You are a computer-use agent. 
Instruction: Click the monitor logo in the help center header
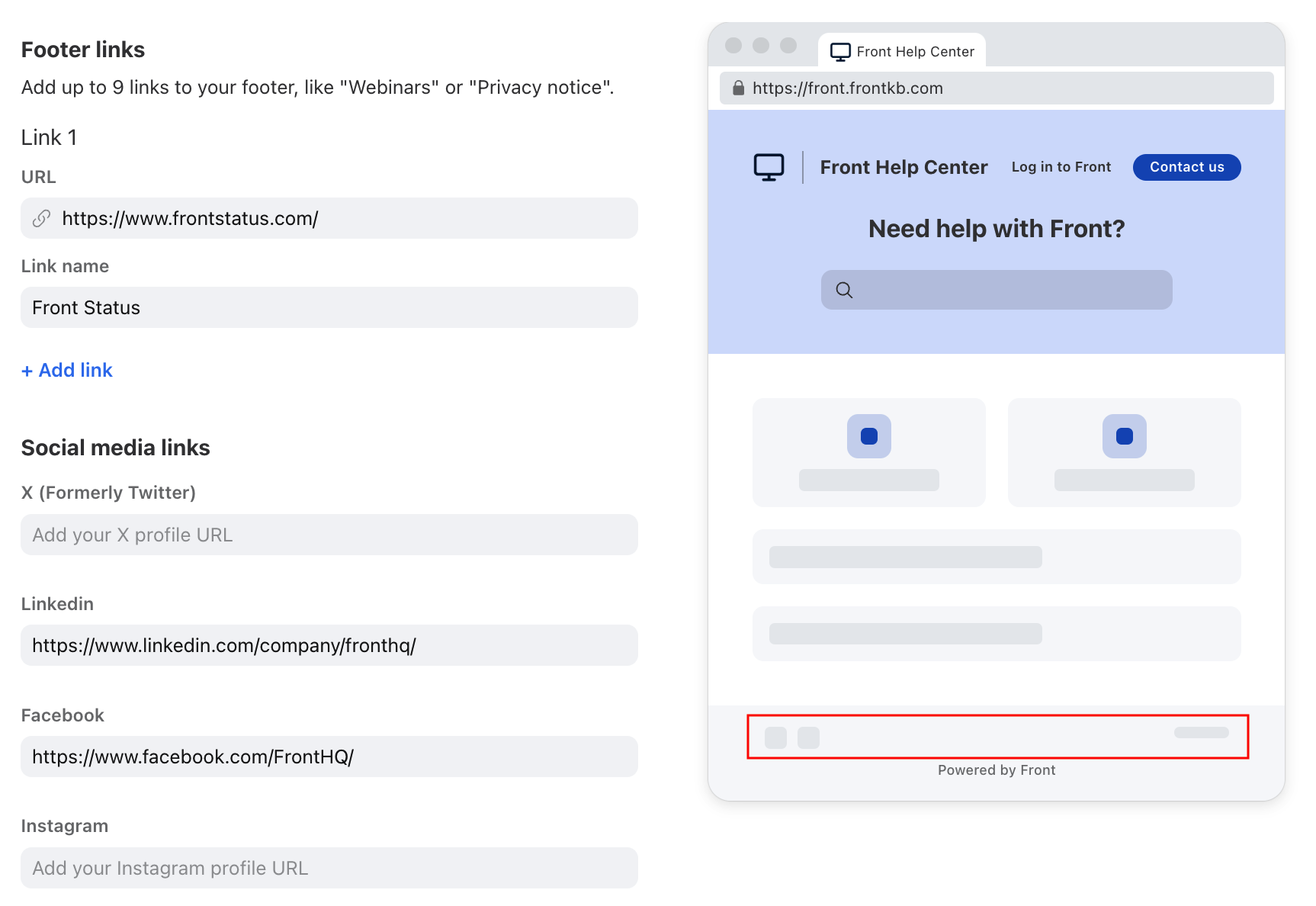[769, 167]
